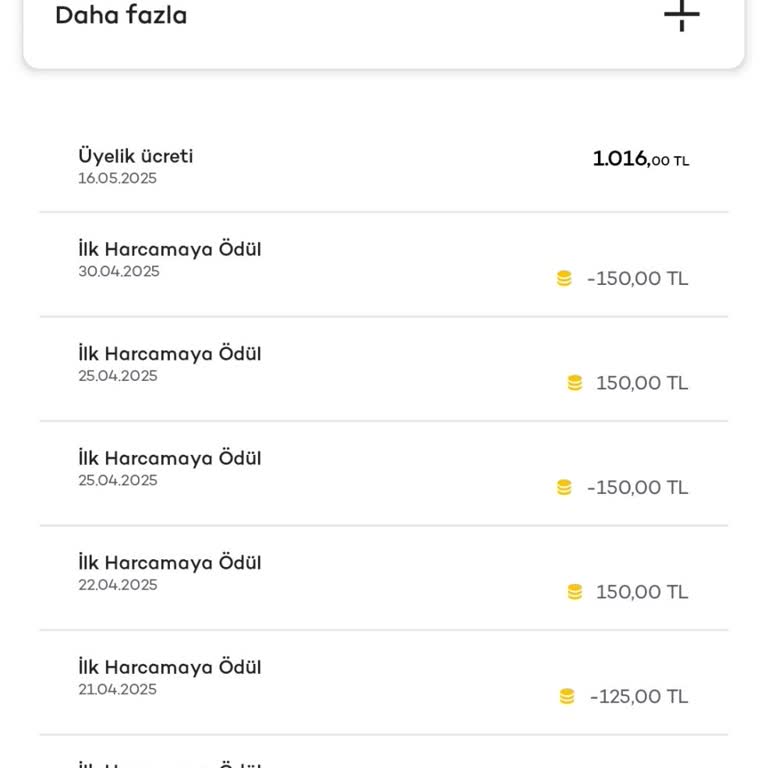Click the 30.04.2025 date text
Screen dimensions: 768x768
(x=119, y=272)
